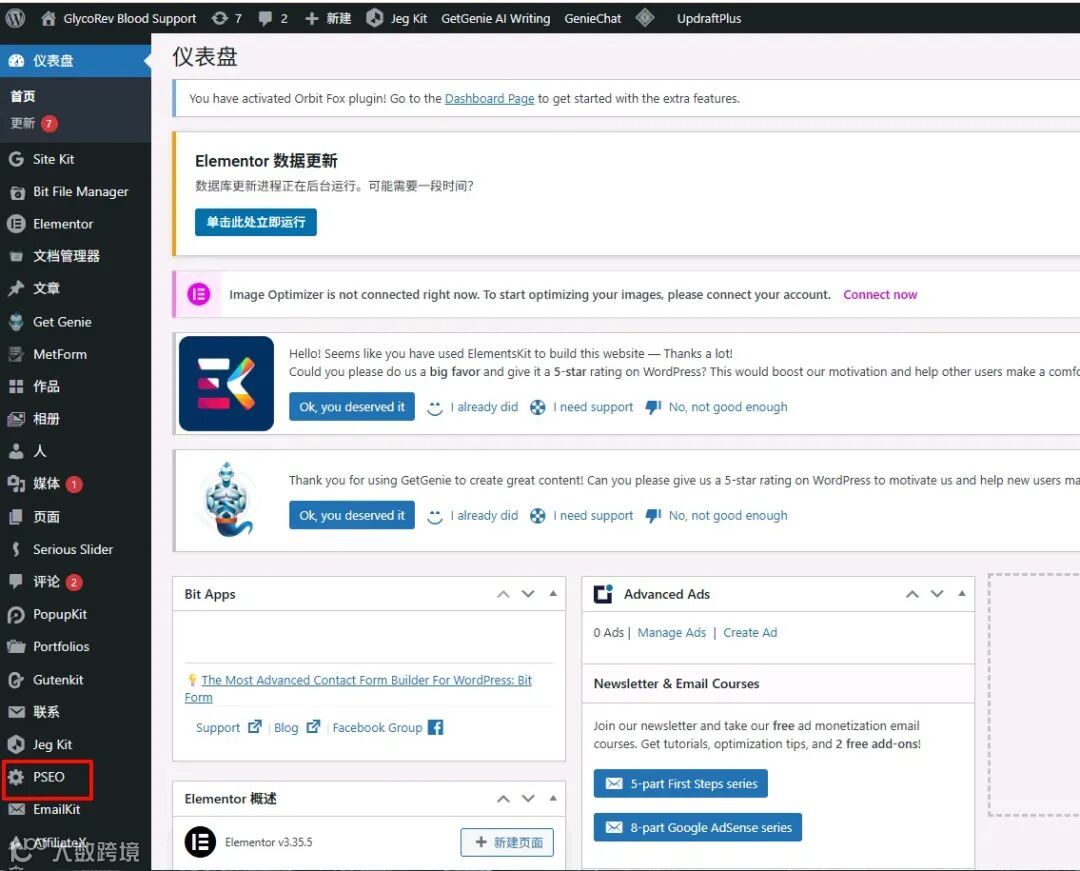Click the MetForm sidebar icon
The image size is (1080, 871).
click(x=17, y=354)
